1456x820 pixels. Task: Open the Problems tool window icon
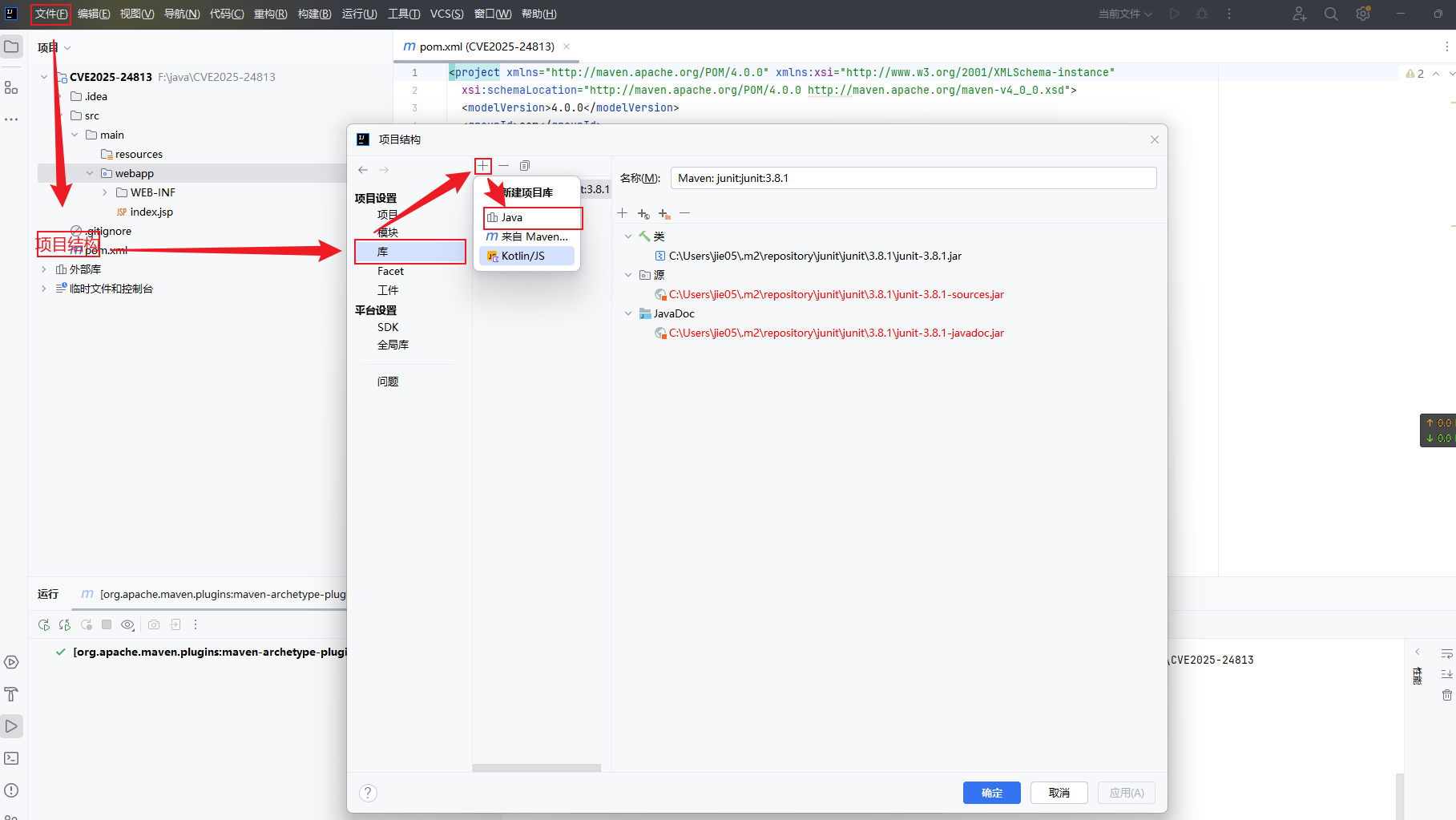pos(11,790)
